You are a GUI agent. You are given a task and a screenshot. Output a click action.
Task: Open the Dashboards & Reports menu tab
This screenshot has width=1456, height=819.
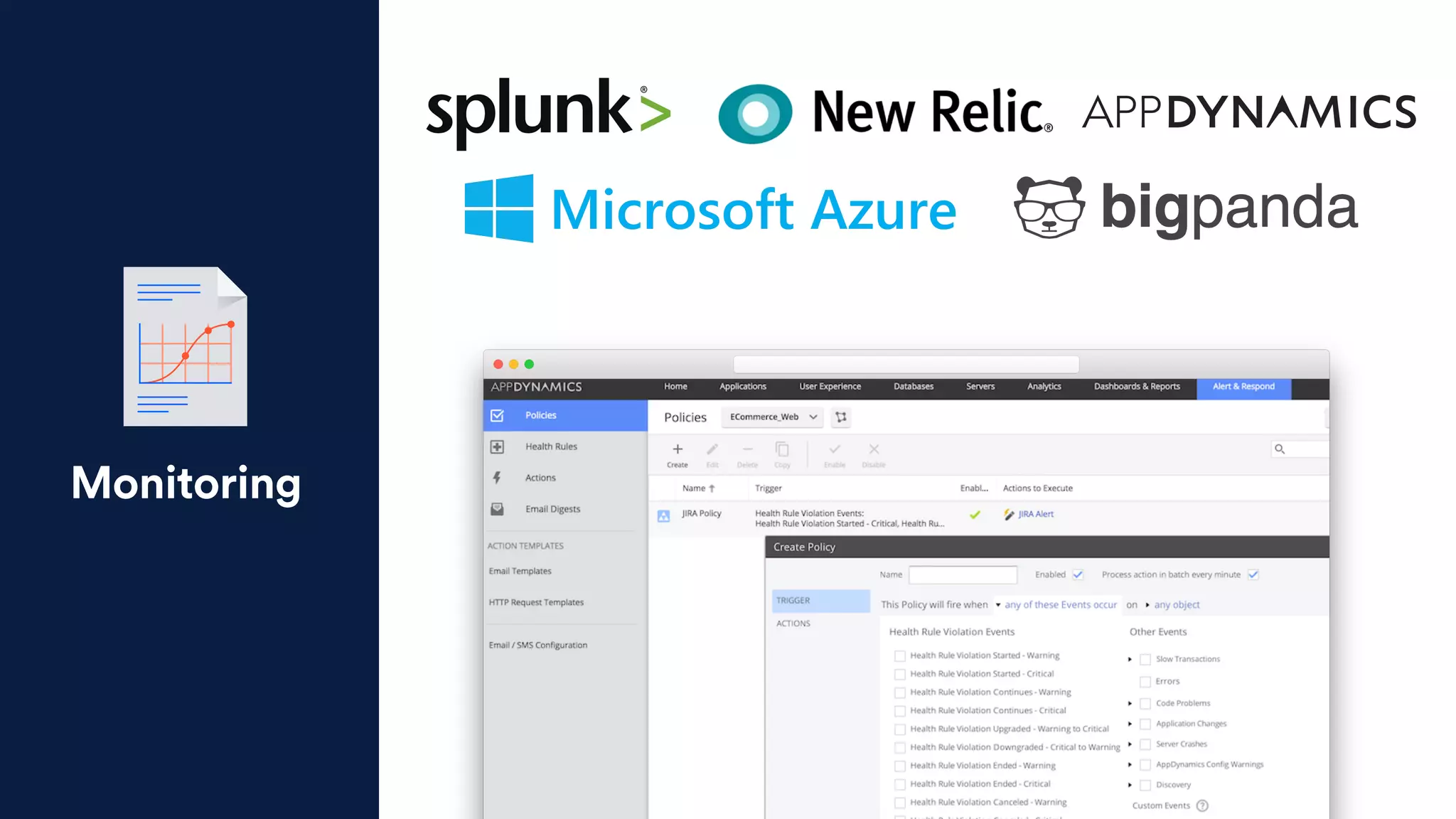(x=1136, y=387)
